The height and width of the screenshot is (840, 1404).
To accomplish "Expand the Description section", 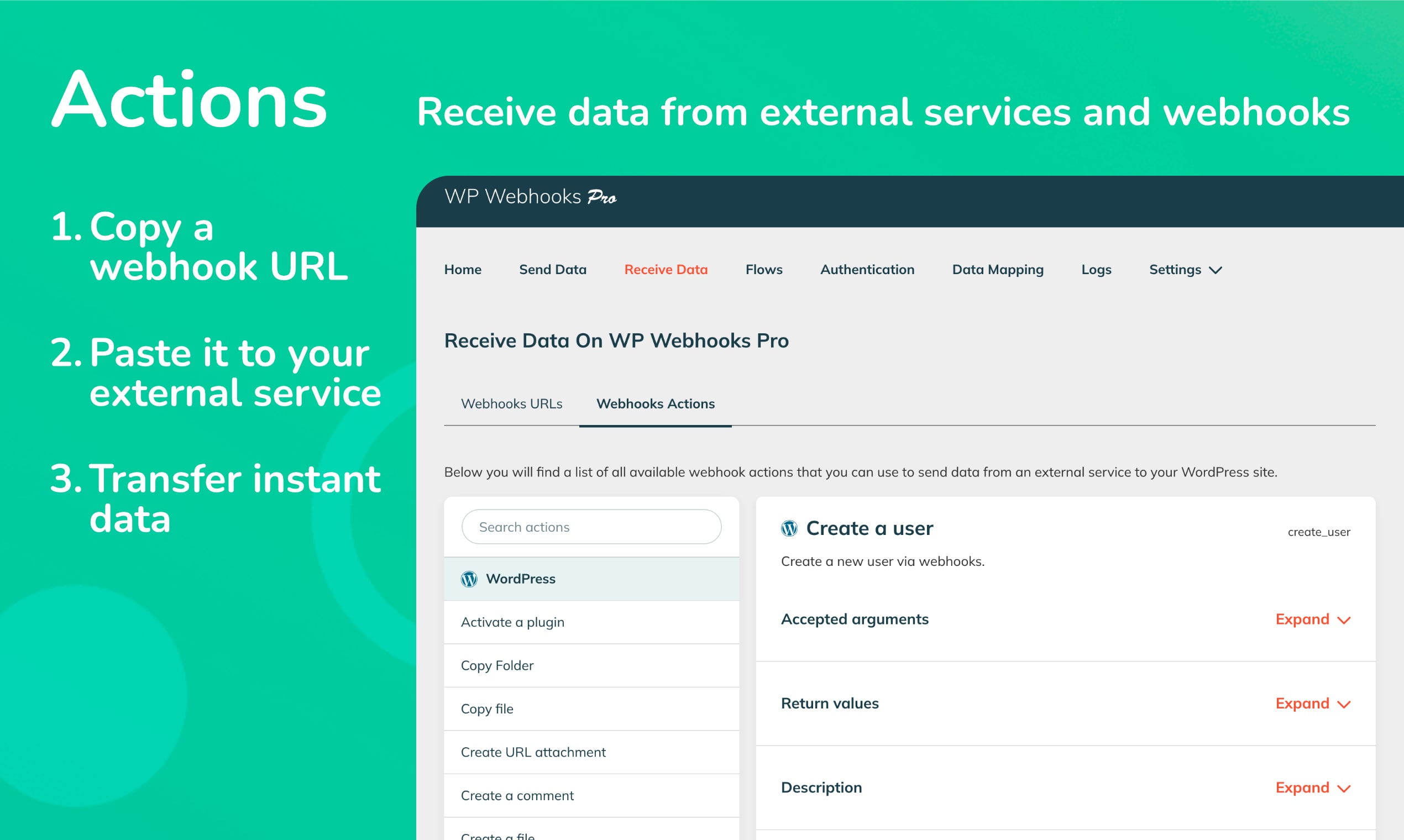I will click(1313, 788).
